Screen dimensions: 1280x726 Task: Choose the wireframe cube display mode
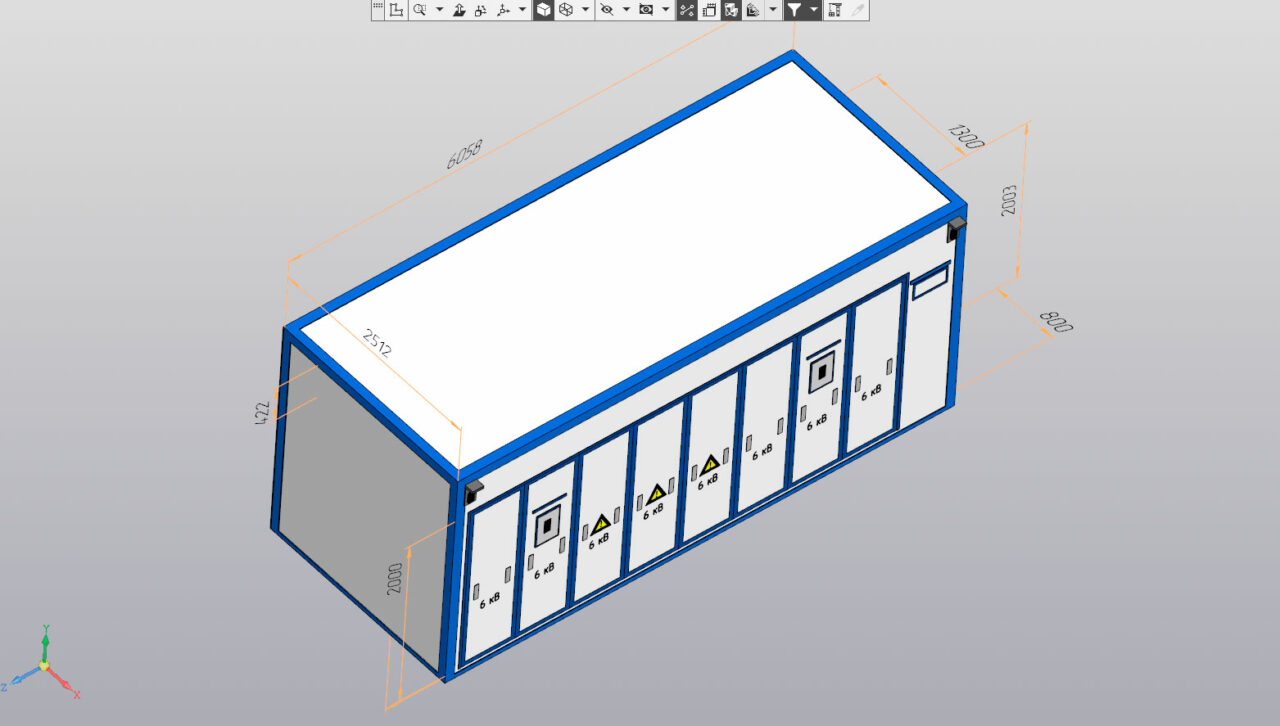click(x=566, y=10)
